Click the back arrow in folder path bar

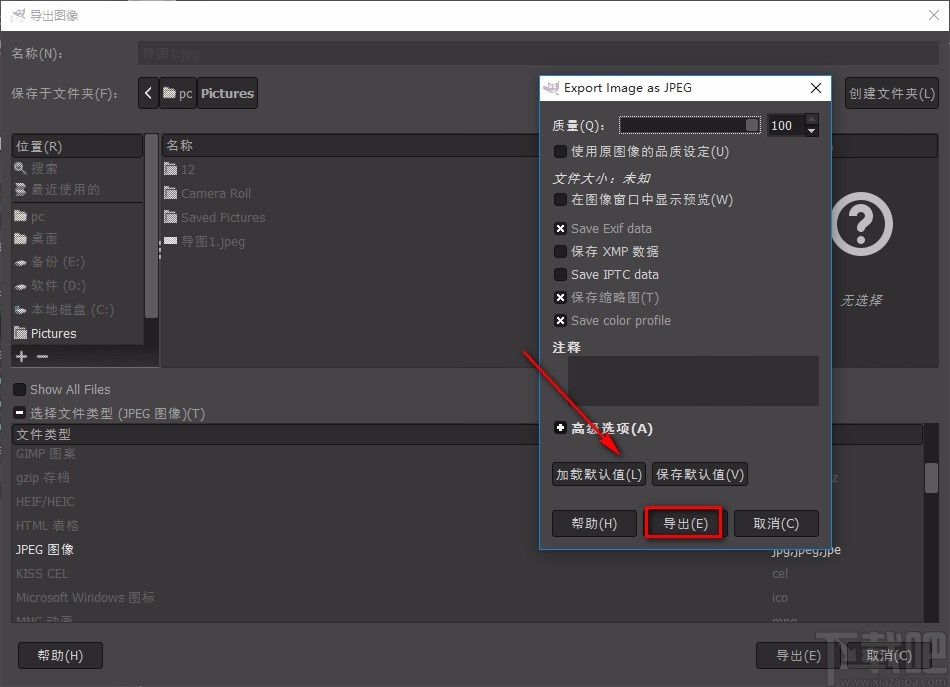coord(148,93)
